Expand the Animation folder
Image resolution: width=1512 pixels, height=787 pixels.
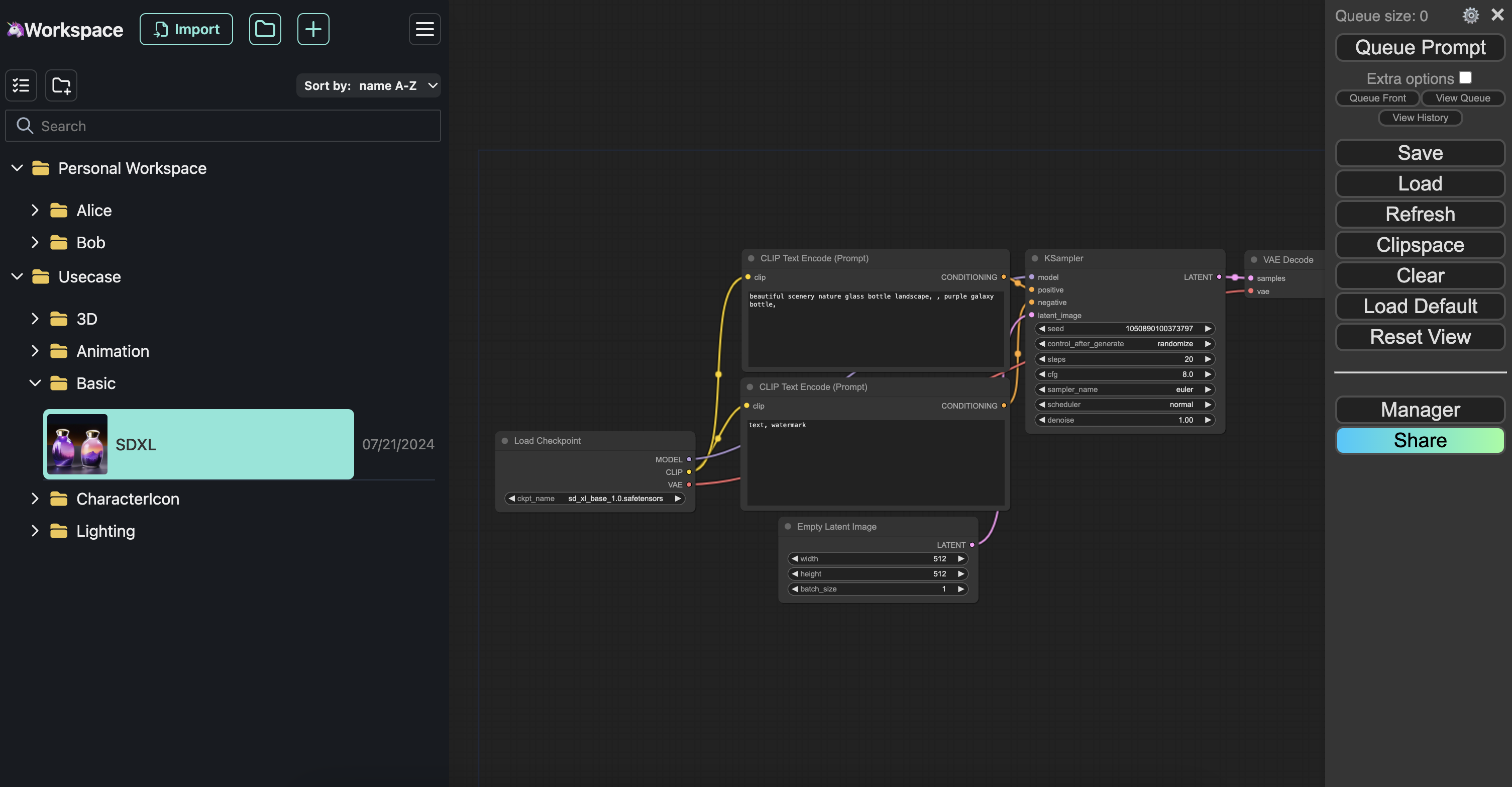(35, 351)
